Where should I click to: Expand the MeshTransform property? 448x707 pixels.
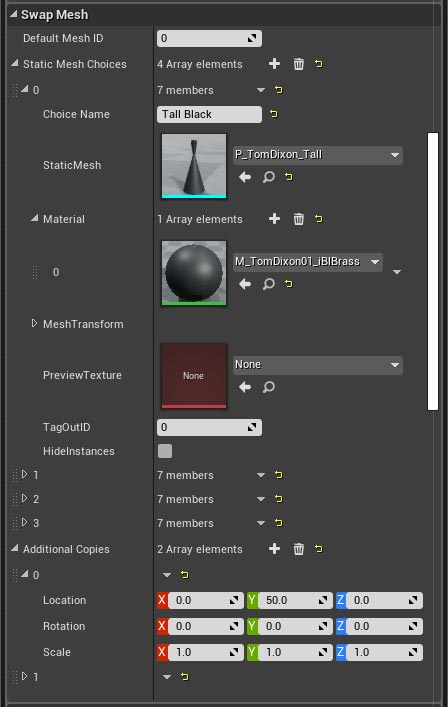(x=34, y=323)
